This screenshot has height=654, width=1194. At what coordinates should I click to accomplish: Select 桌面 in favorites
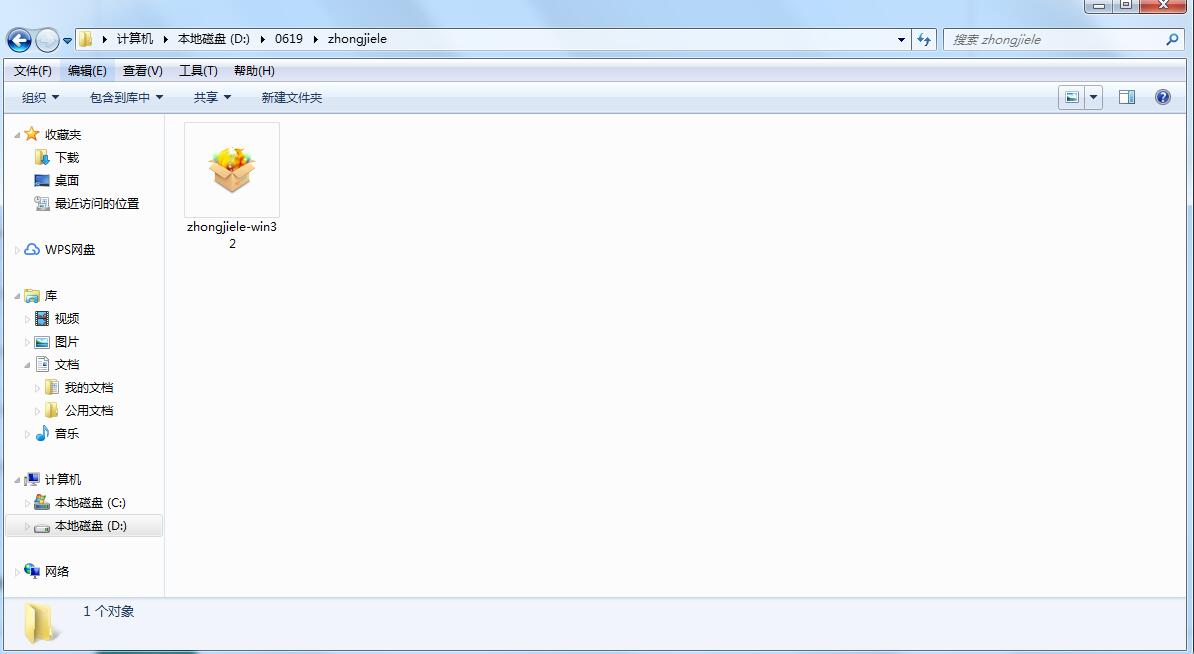coord(67,180)
